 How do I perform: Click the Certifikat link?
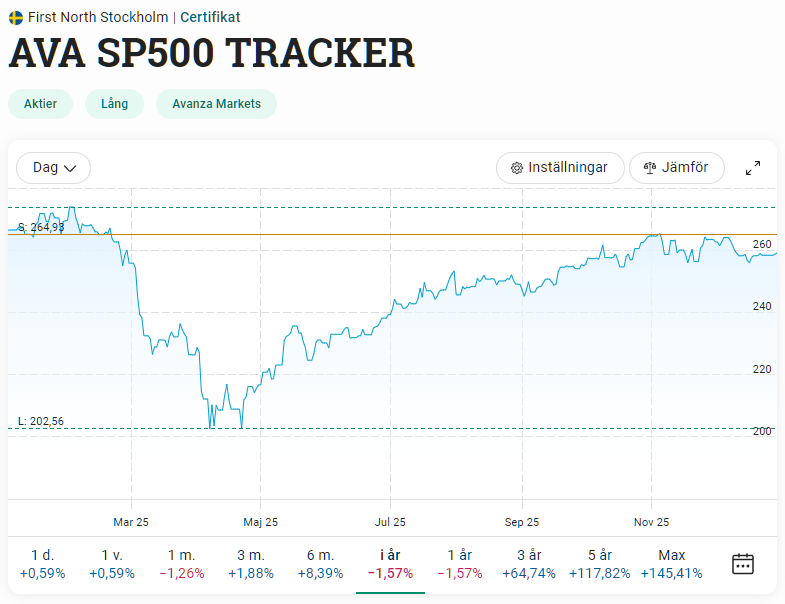tap(210, 18)
